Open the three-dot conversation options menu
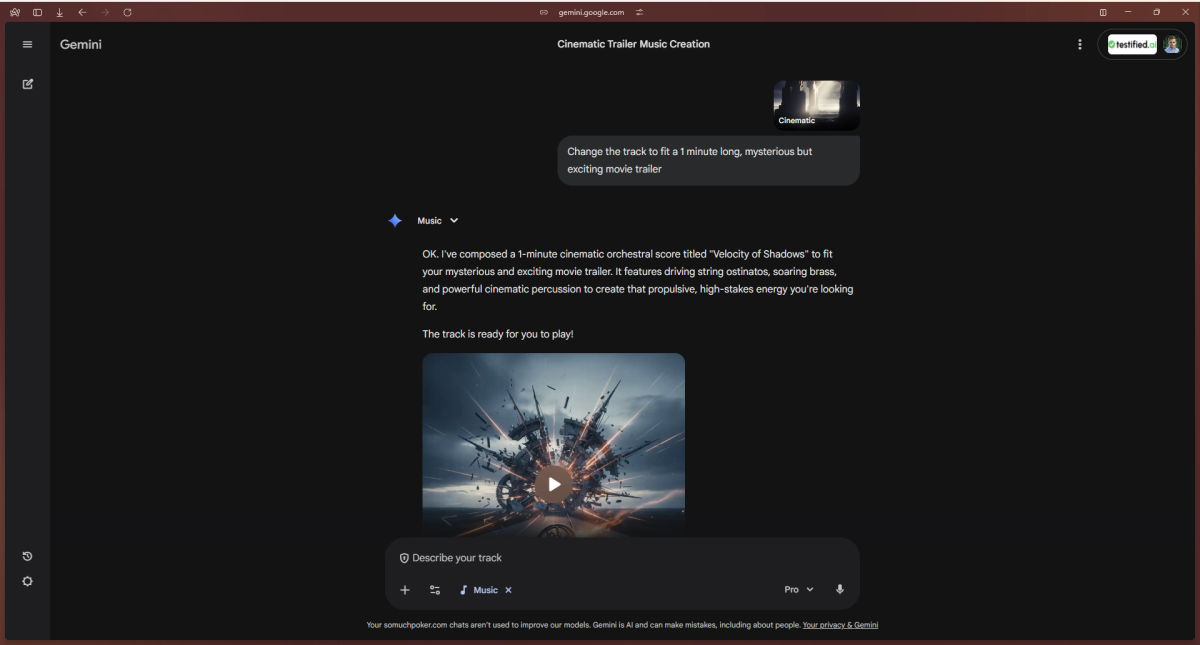1200x645 pixels. point(1079,44)
